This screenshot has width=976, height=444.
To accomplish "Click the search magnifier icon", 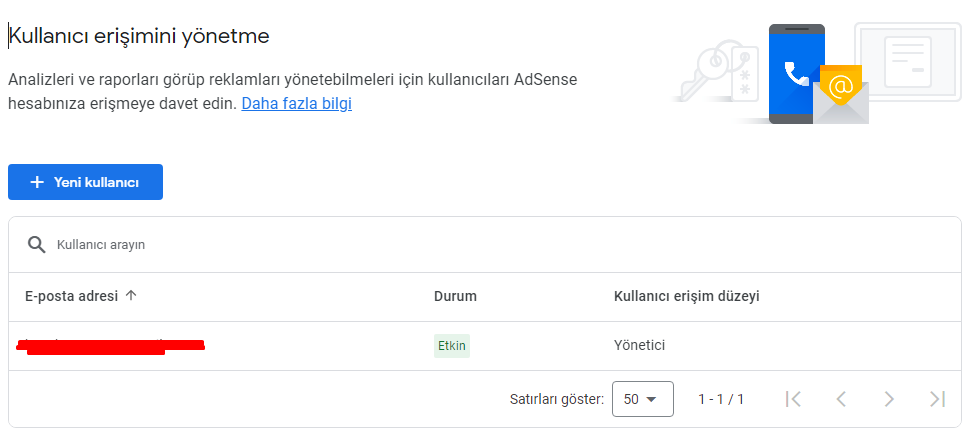I will pyautogui.click(x=37, y=245).
